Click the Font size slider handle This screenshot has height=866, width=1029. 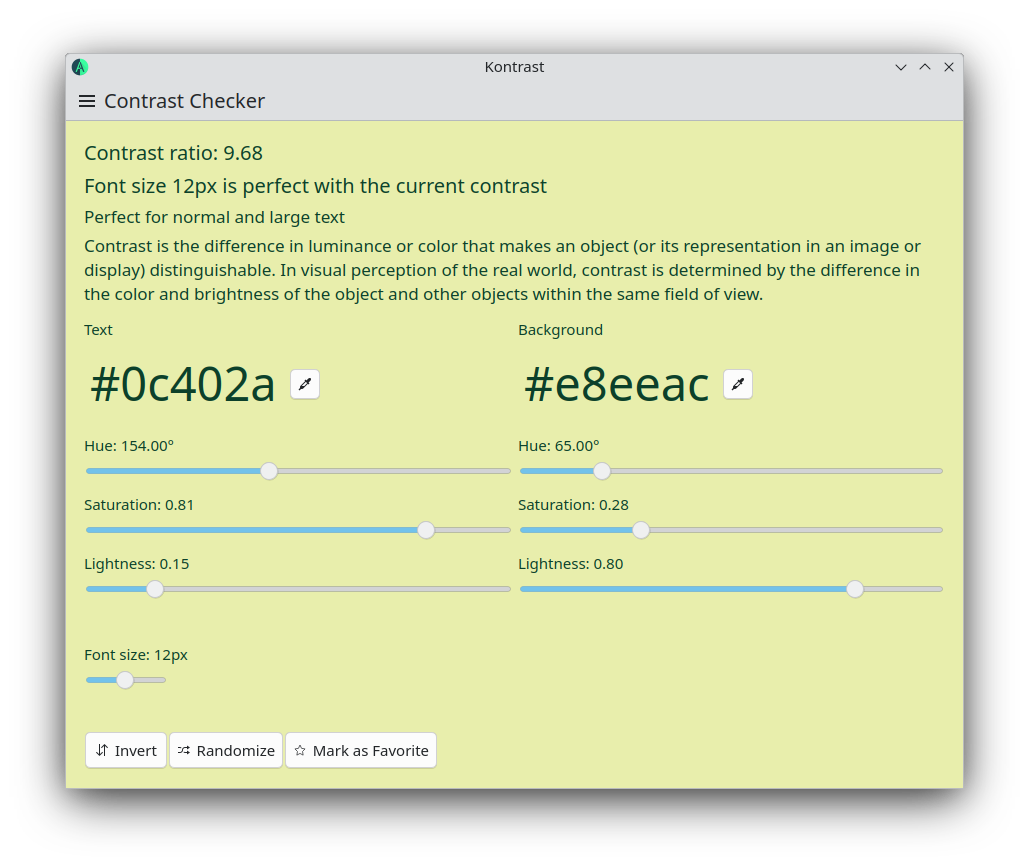[125, 680]
